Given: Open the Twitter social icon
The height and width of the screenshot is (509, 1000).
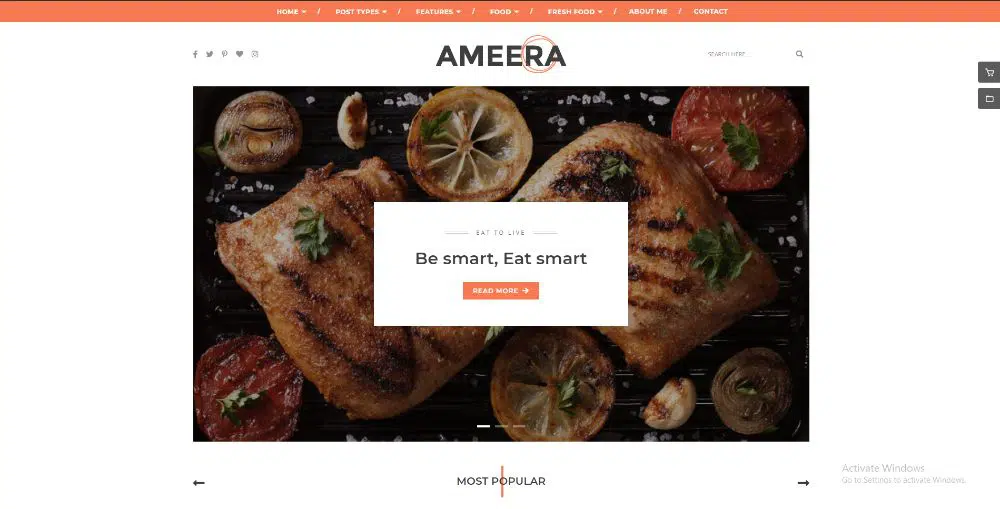Looking at the screenshot, I should pyautogui.click(x=209, y=54).
